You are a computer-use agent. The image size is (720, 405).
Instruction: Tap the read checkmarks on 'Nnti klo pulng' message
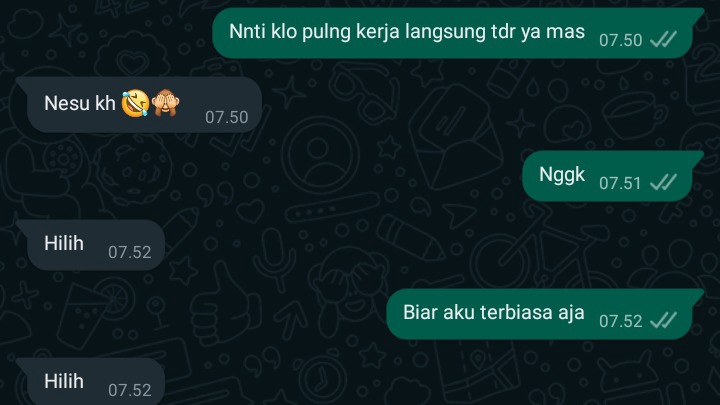[x=664, y=40]
